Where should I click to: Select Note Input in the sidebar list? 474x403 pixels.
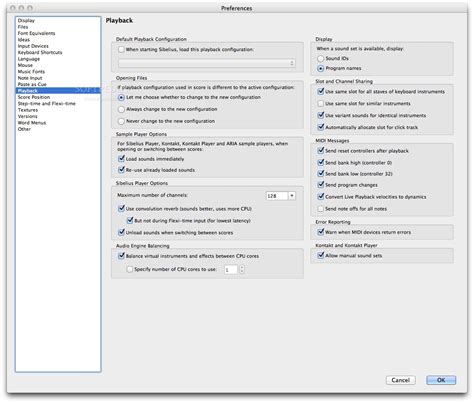(x=30, y=78)
